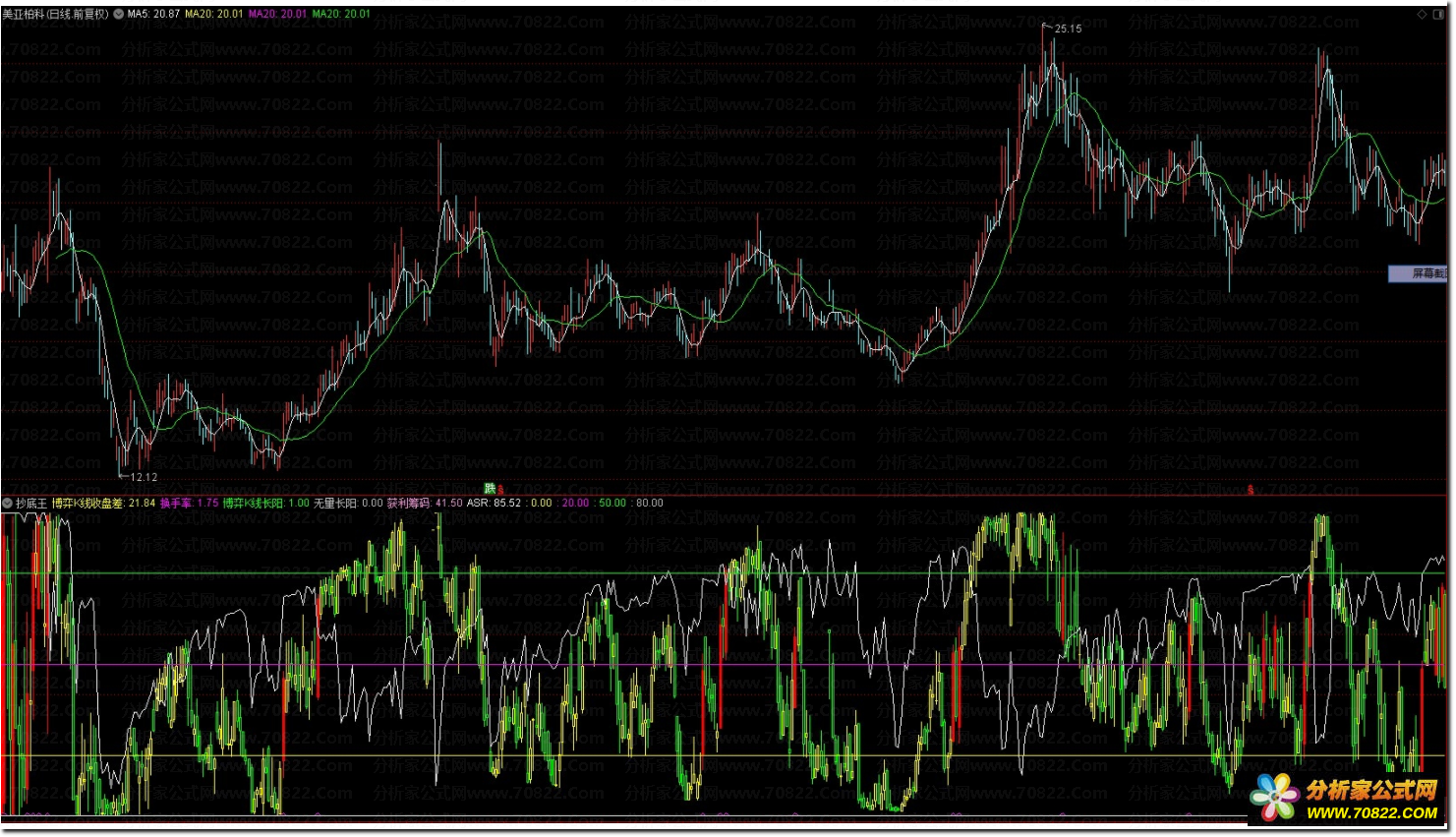Click ASR: 85.52 value
Screen dimensions: 1456x837
point(495,503)
